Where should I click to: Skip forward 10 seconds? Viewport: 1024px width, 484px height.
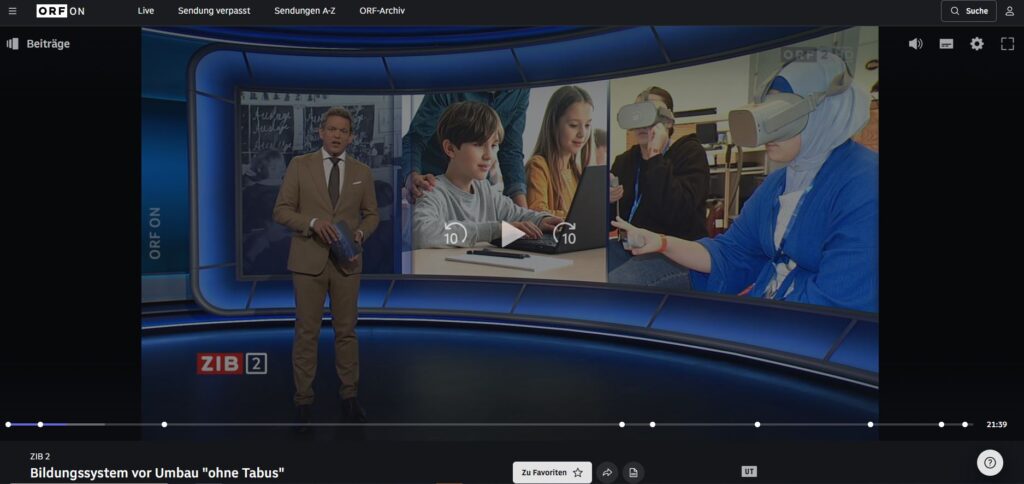pyautogui.click(x=565, y=235)
